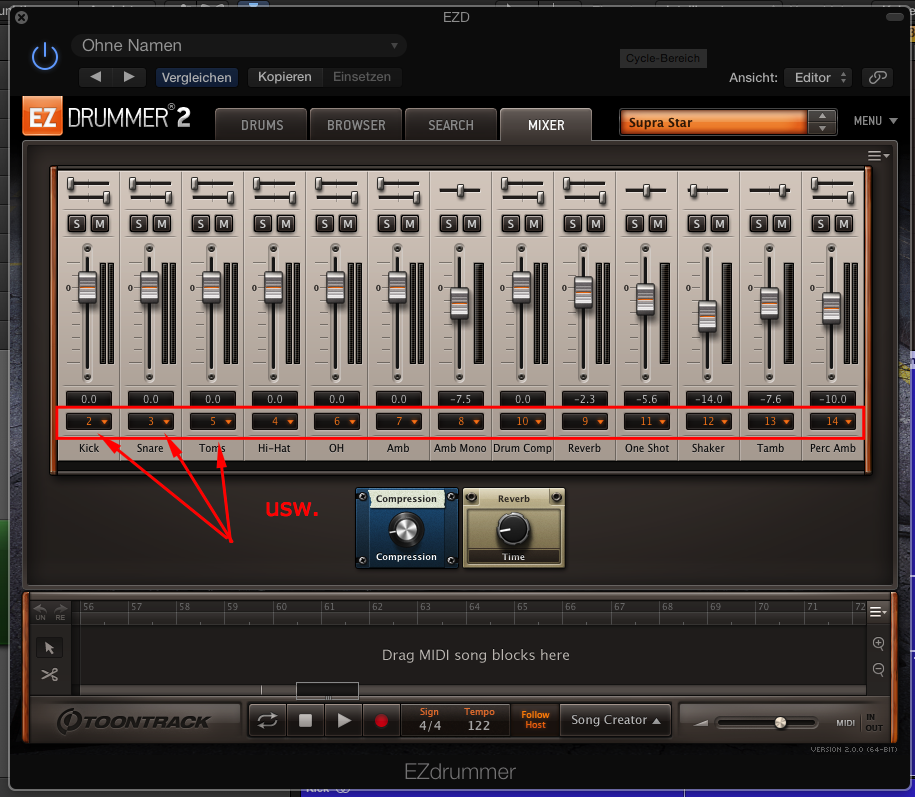The width and height of the screenshot is (915, 797).
Task: Start recording with the record button
Action: (x=381, y=721)
